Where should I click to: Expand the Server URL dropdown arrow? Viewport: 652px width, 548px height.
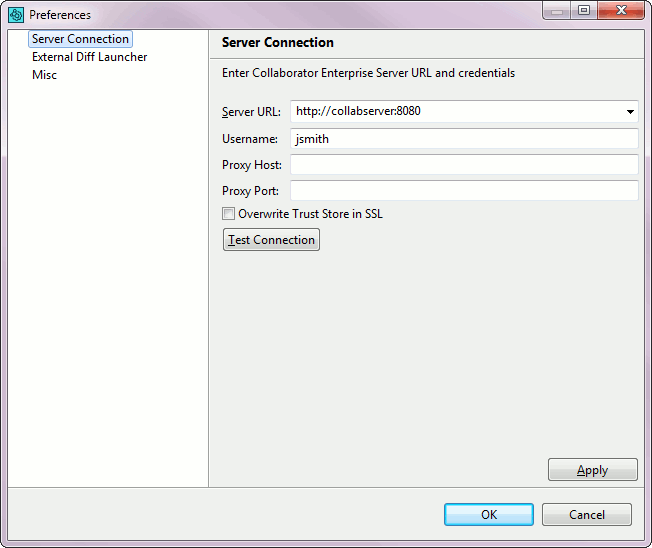coord(631,112)
